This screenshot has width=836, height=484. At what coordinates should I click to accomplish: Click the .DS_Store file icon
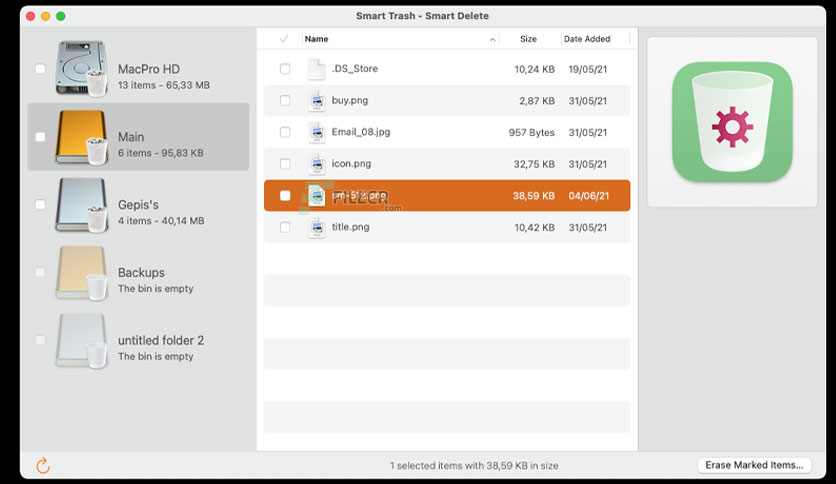pyautogui.click(x=317, y=69)
